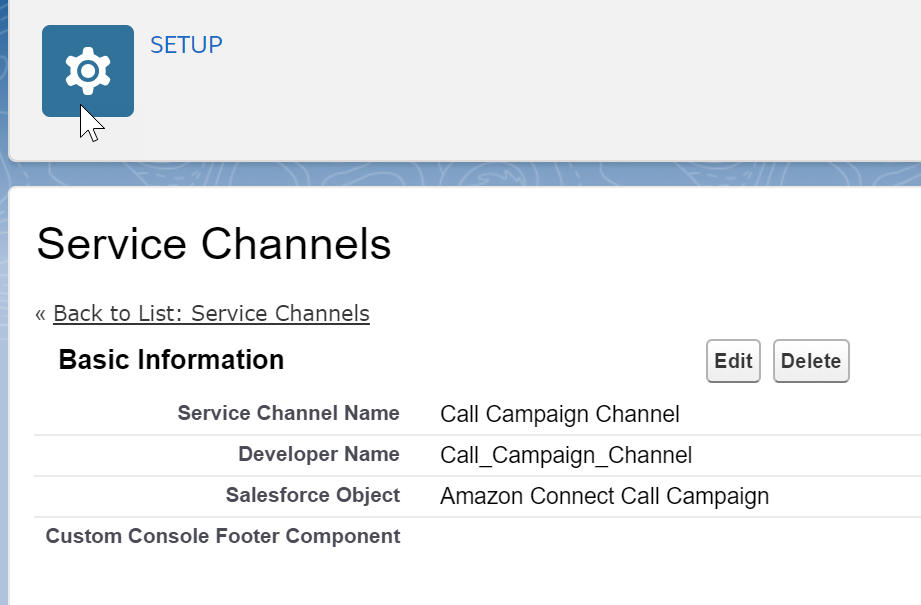Click the Service Channels page heading
The width and height of the screenshot is (921, 605).
coord(214,244)
